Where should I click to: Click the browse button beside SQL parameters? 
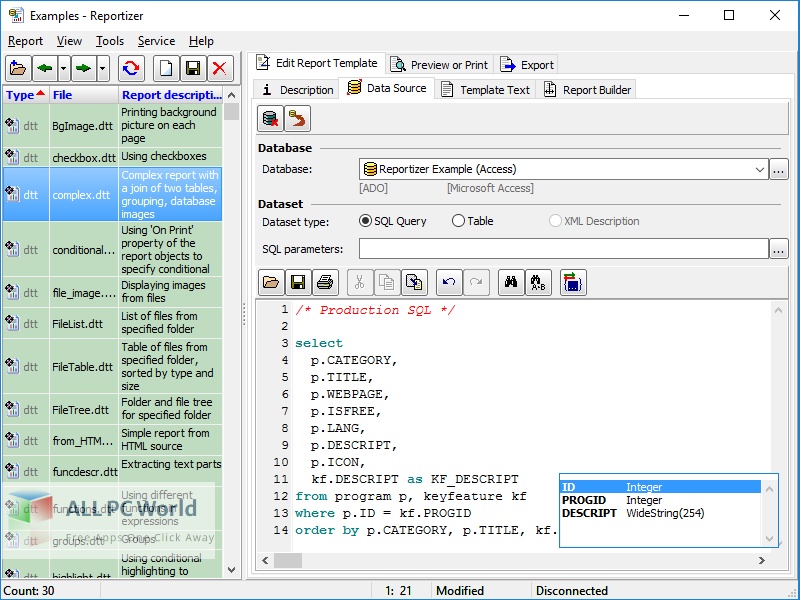tap(780, 249)
